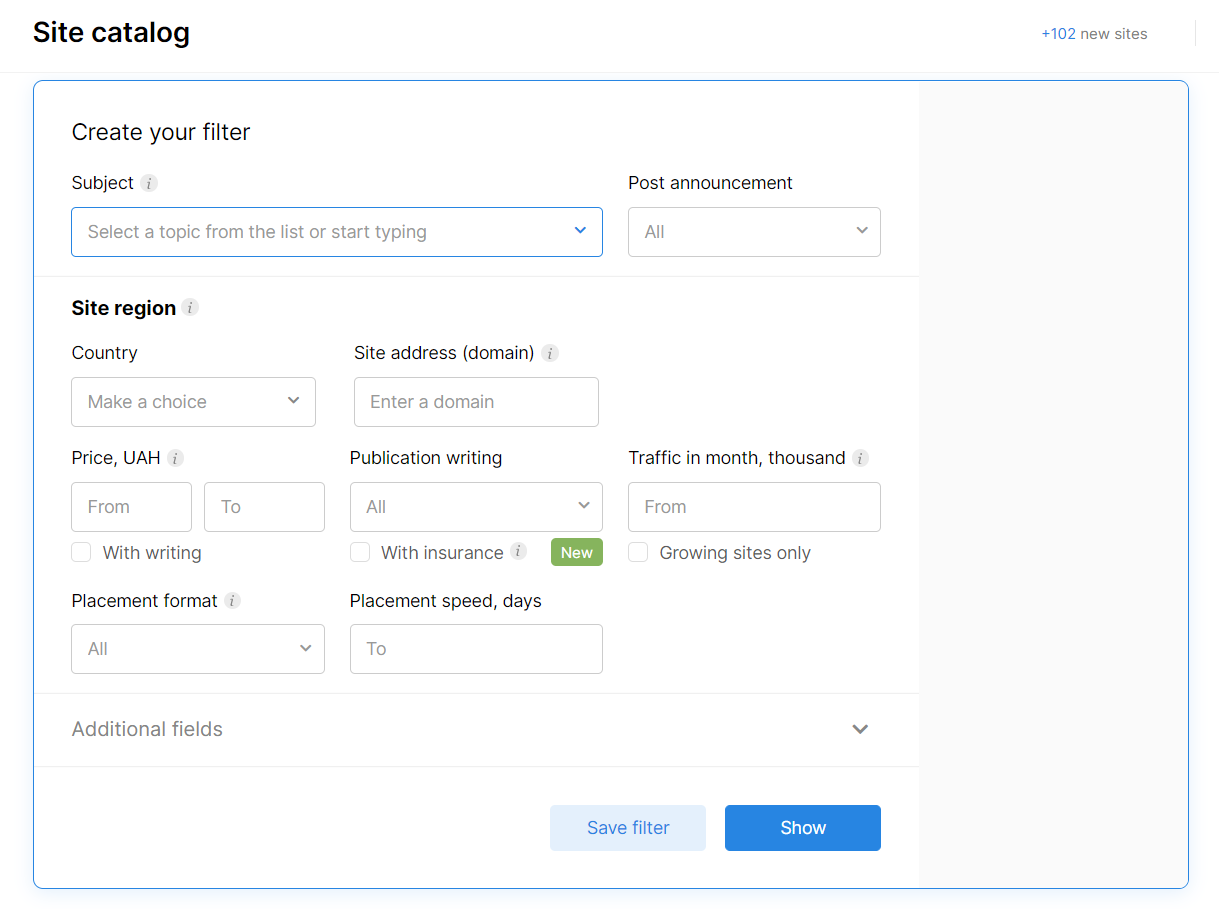Screen dimensions: 1219x909
Task: Click the Enter a domain input field
Action: pos(476,401)
